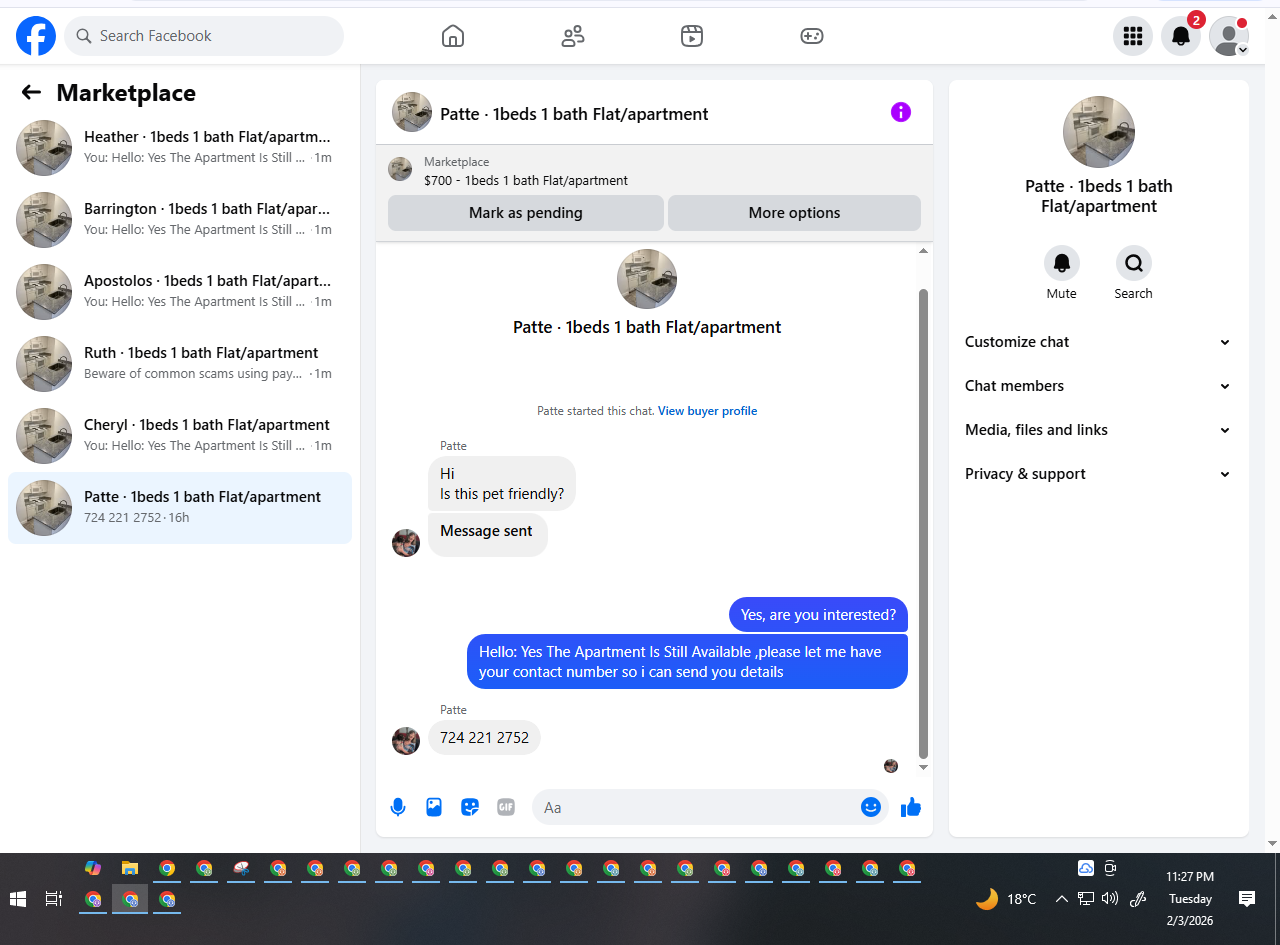Expand Customize chat section

click(1098, 342)
